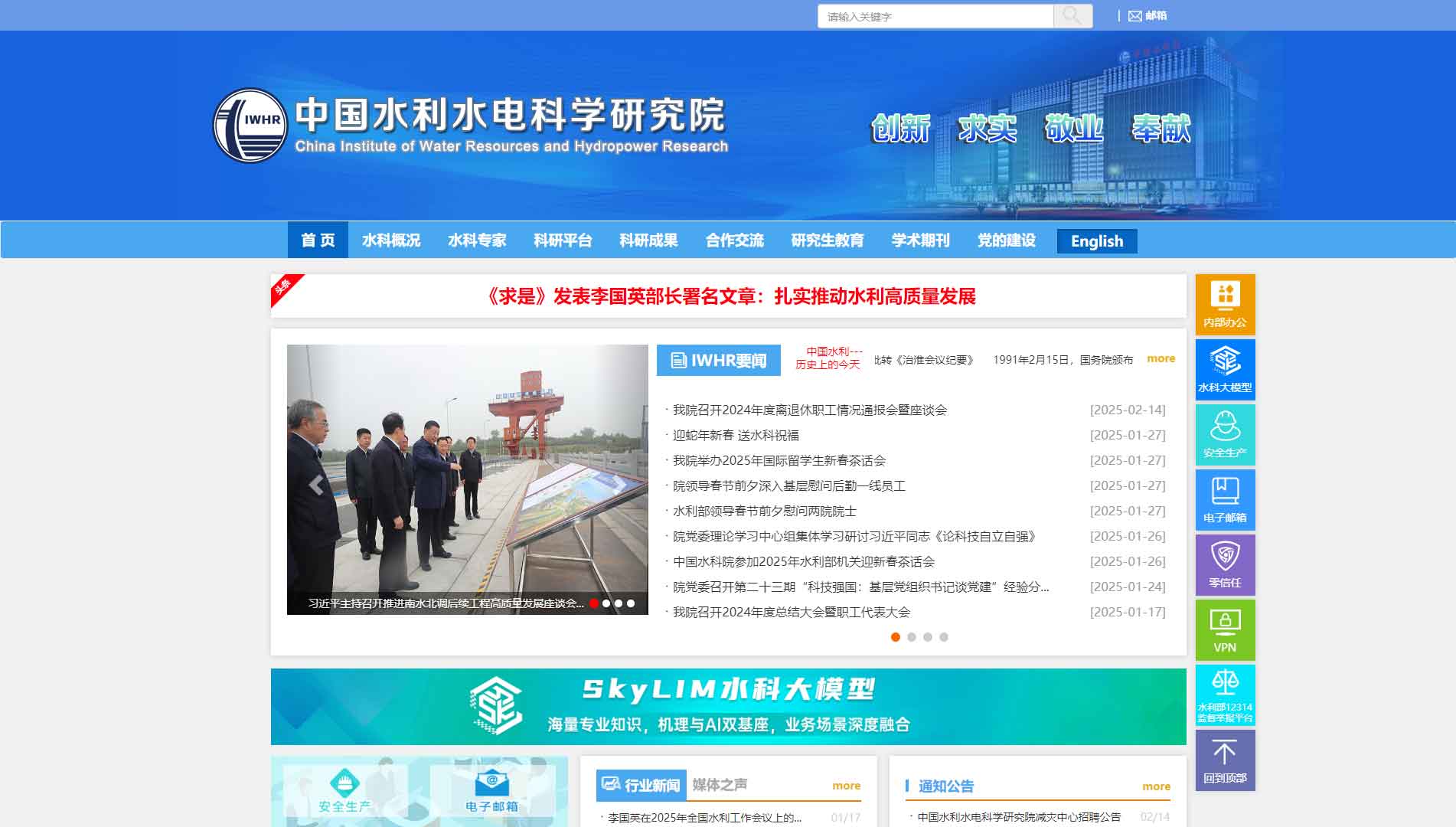Screen dimensions: 1456x827
Task: Click slideshow caption 习近平主持召开推进南水北调
Action: pyautogui.click(x=446, y=603)
